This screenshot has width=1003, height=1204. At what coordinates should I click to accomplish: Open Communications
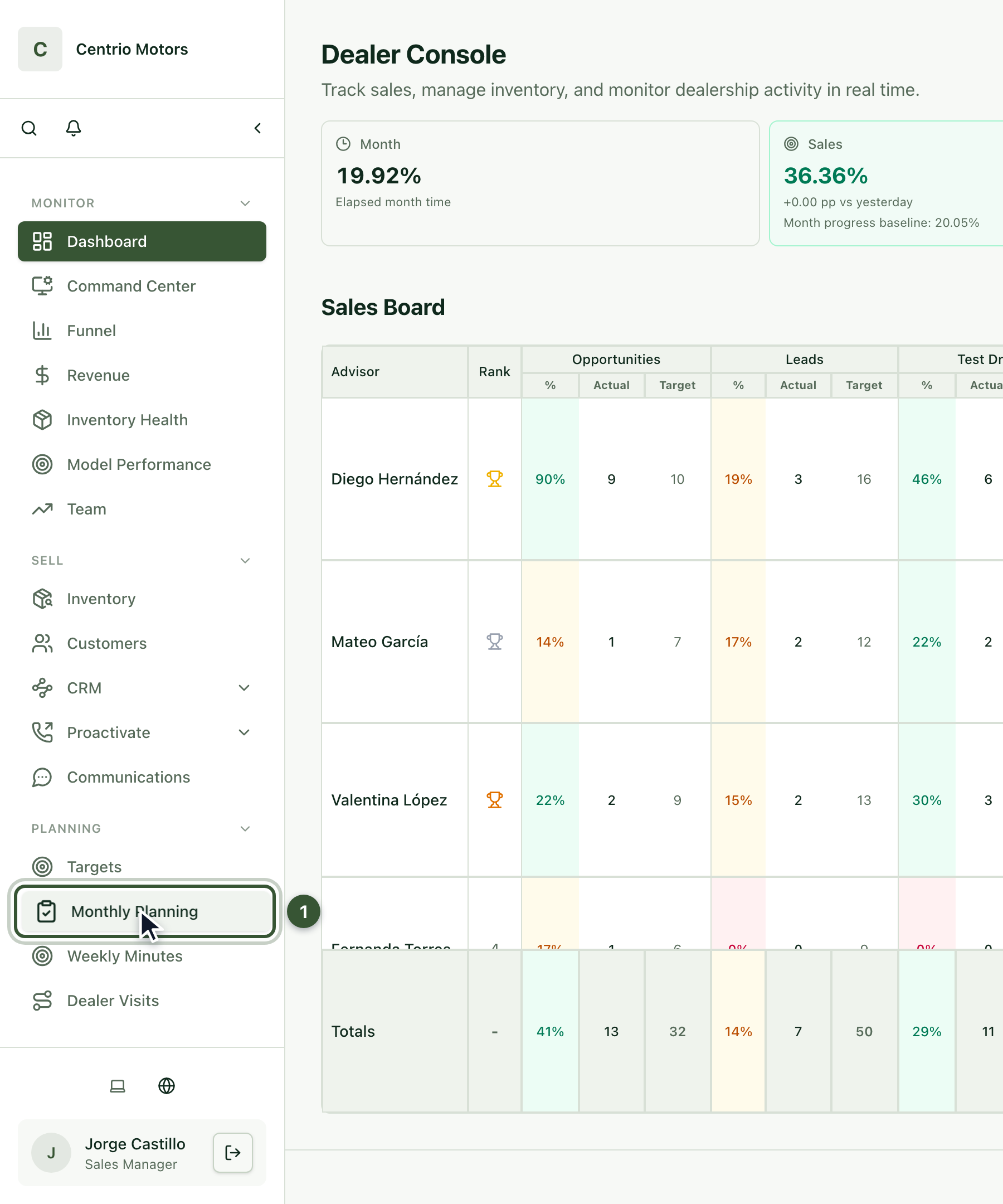pyautogui.click(x=142, y=778)
